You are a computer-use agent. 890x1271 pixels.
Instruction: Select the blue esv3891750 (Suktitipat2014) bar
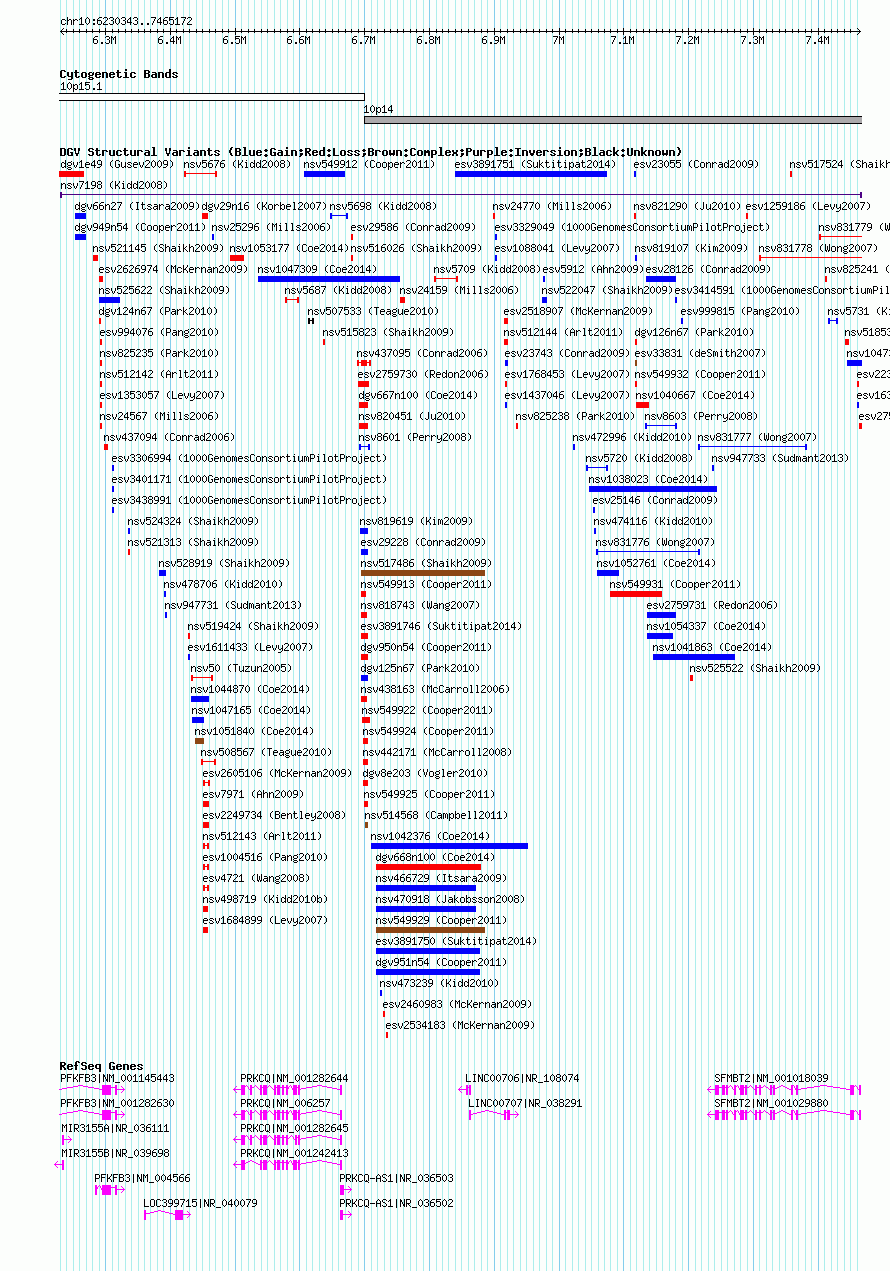tap(428, 951)
